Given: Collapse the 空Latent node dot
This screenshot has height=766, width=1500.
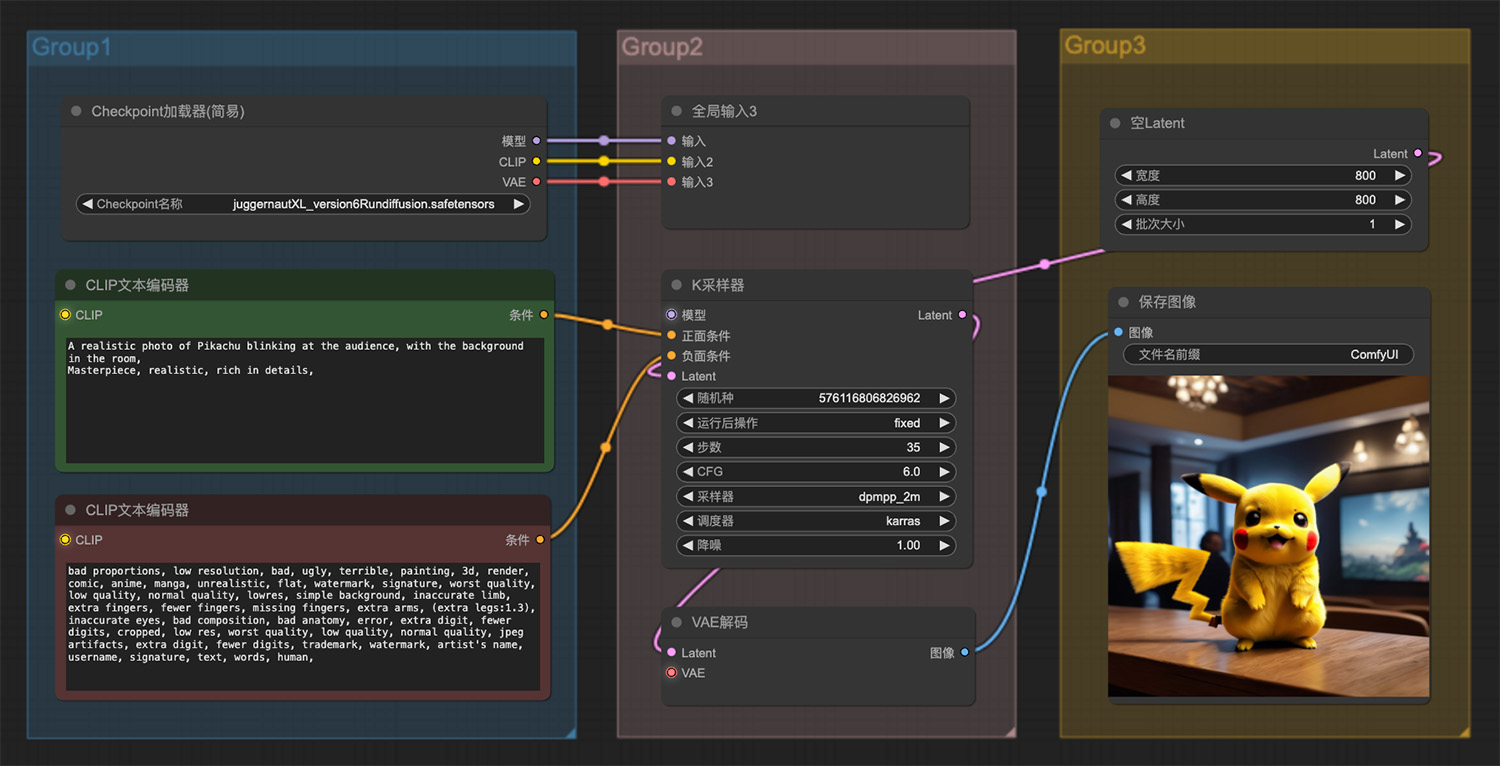Looking at the screenshot, I should click(x=1116, y=123).
